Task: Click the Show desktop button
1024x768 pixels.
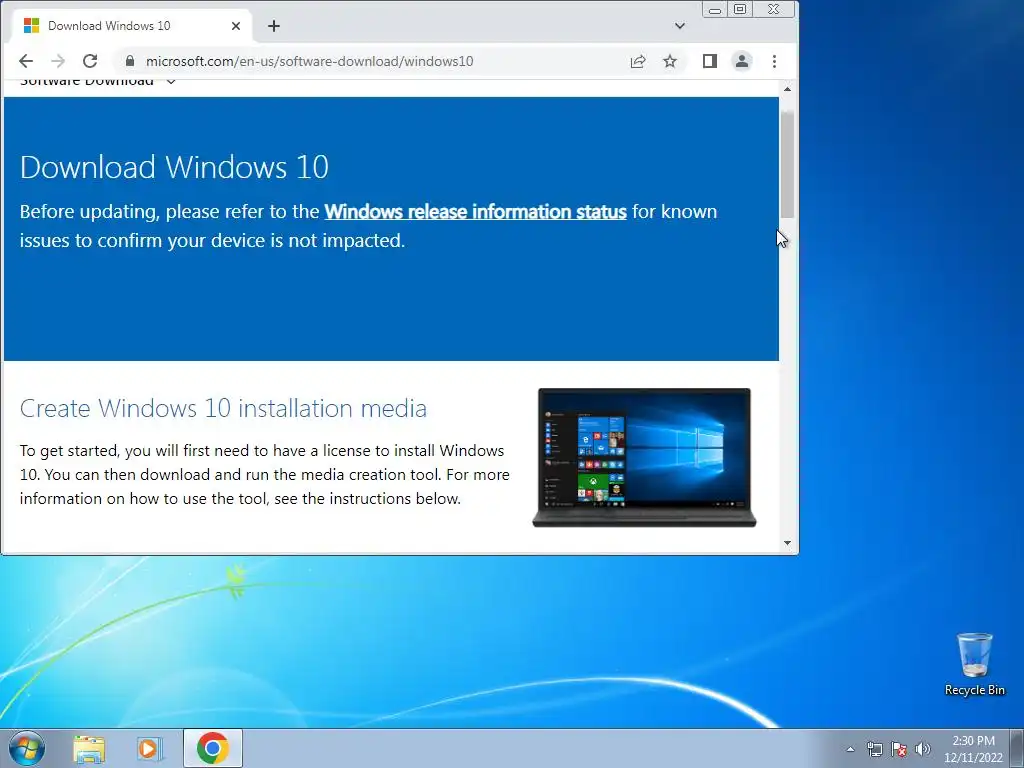Action: 1017,748
